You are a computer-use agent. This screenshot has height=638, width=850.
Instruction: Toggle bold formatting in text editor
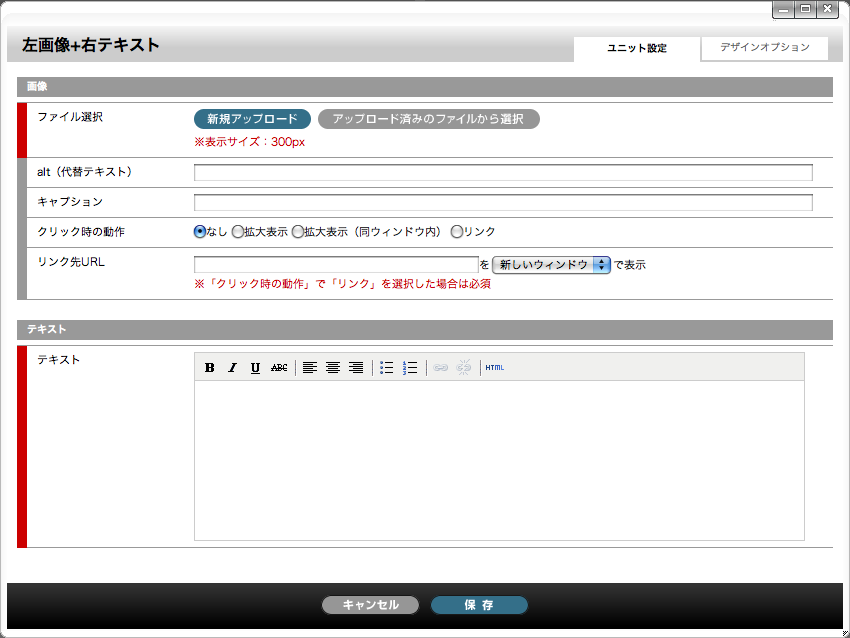pos(209,368)
